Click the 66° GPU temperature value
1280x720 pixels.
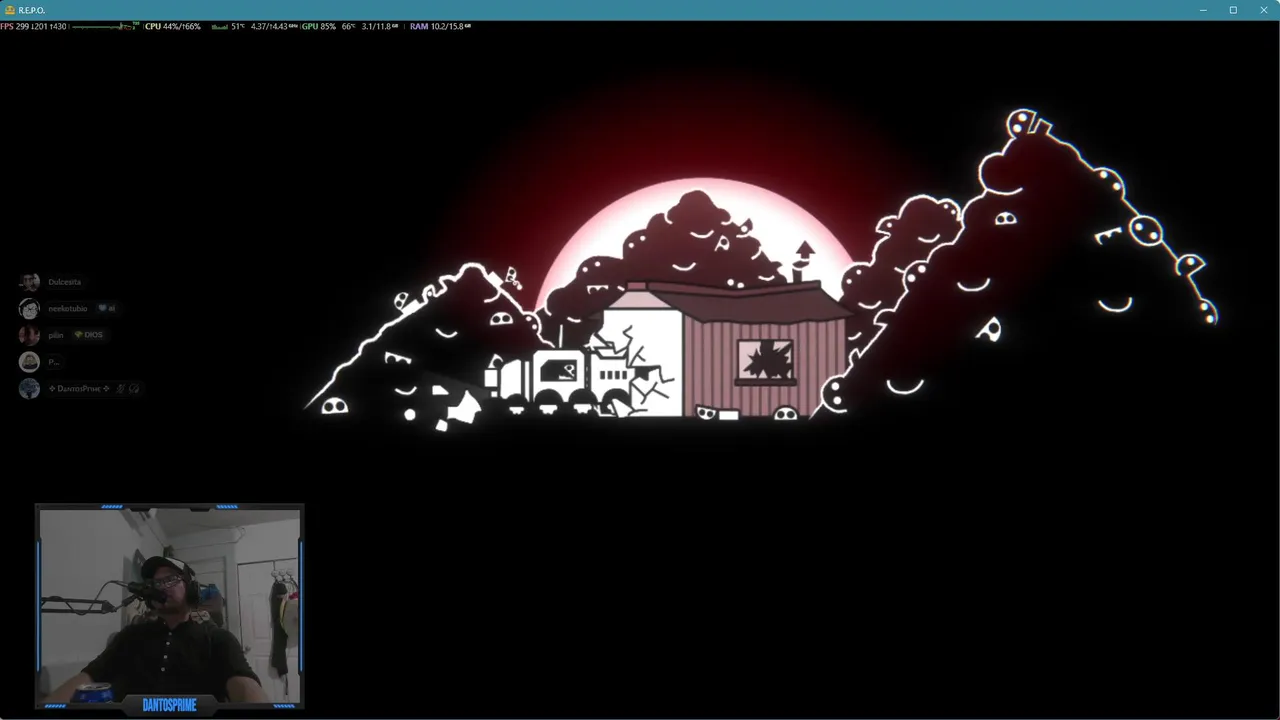348,26
